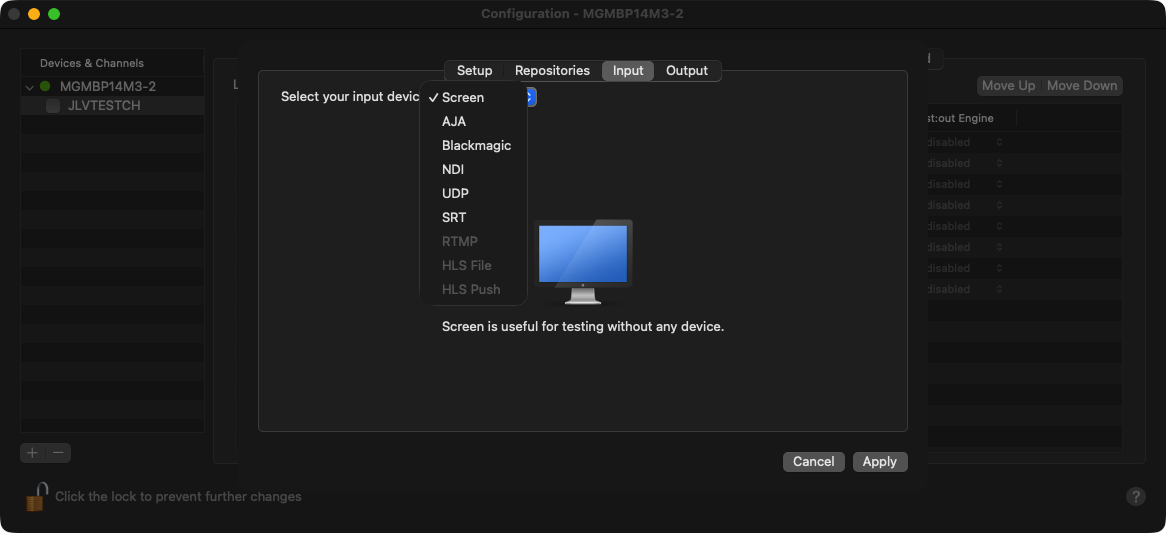The image size is (1166, 533).
Task: Pick the UDP input option
Action: [455, 193]
